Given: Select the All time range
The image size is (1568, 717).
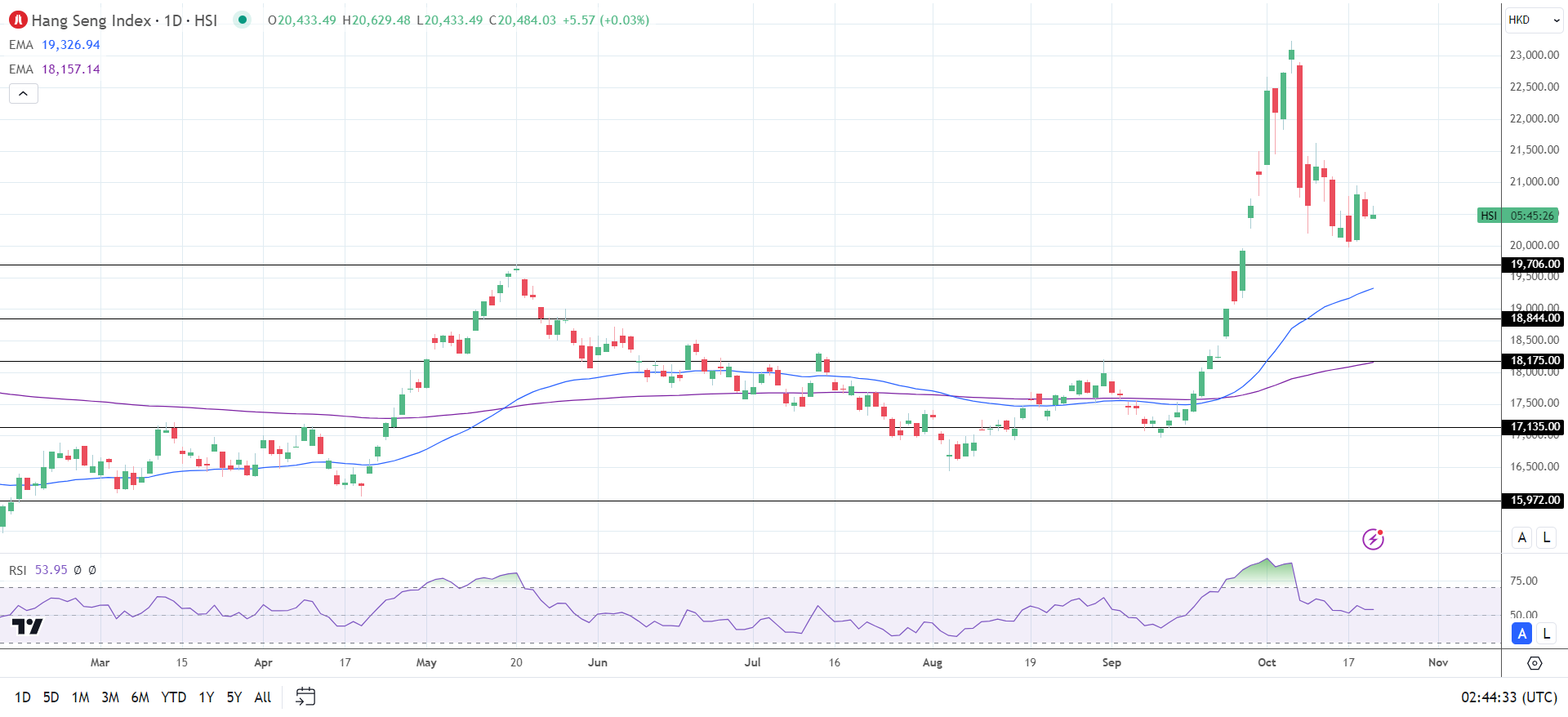Looking at the screenshot, I should 262,697.
